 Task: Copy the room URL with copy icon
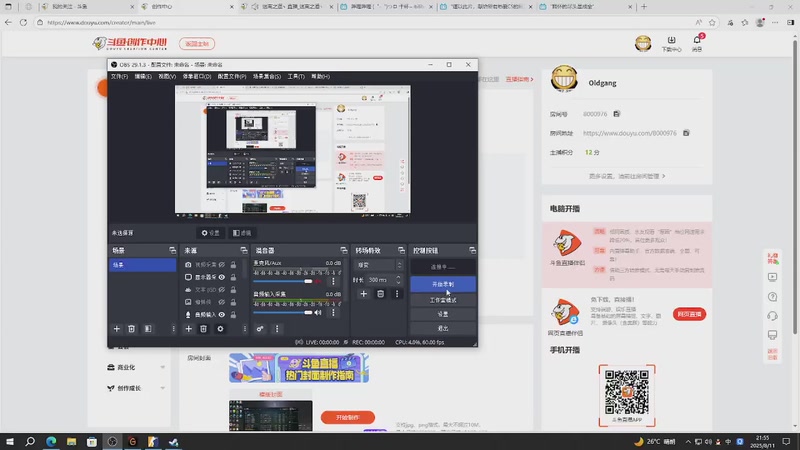pos(686,133)
